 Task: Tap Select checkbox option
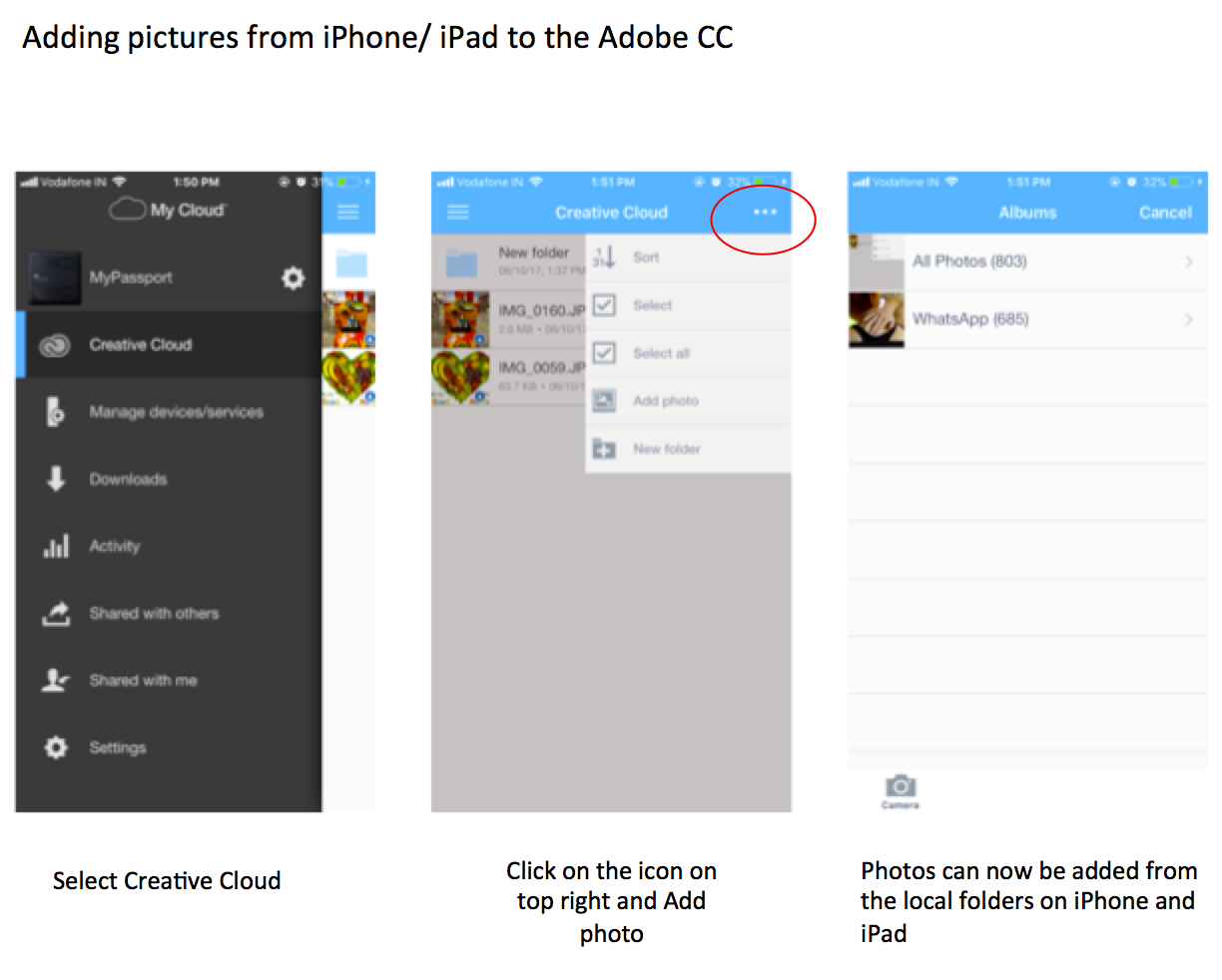tap(688, 305)
